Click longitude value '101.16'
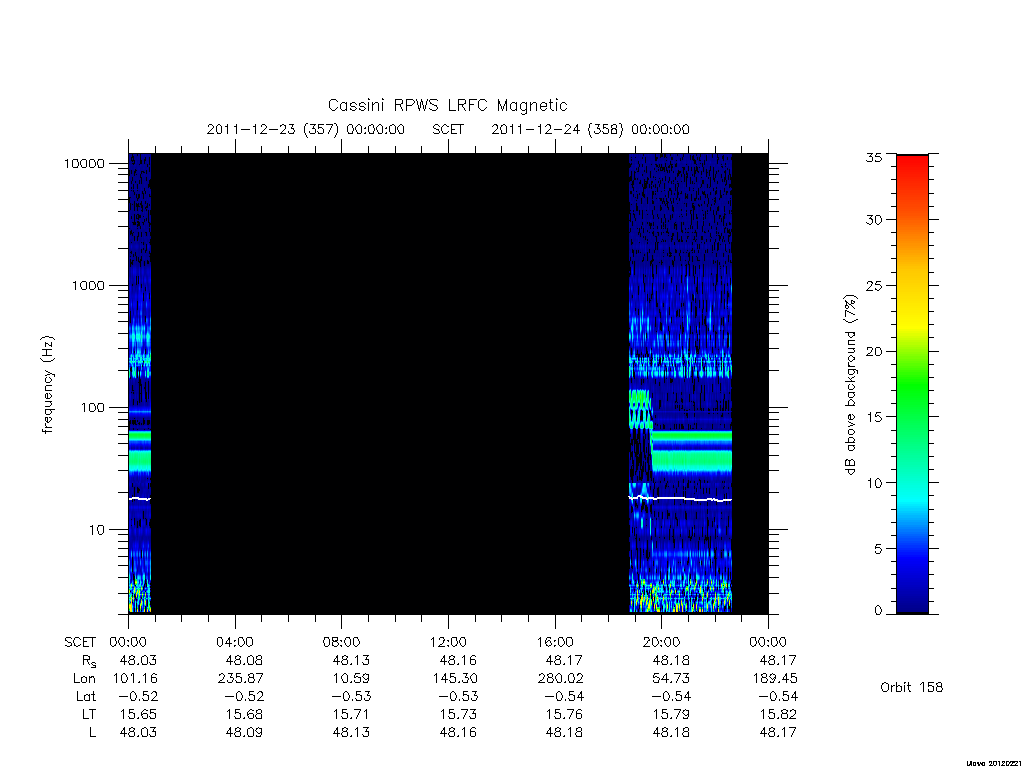 point(135,678)
